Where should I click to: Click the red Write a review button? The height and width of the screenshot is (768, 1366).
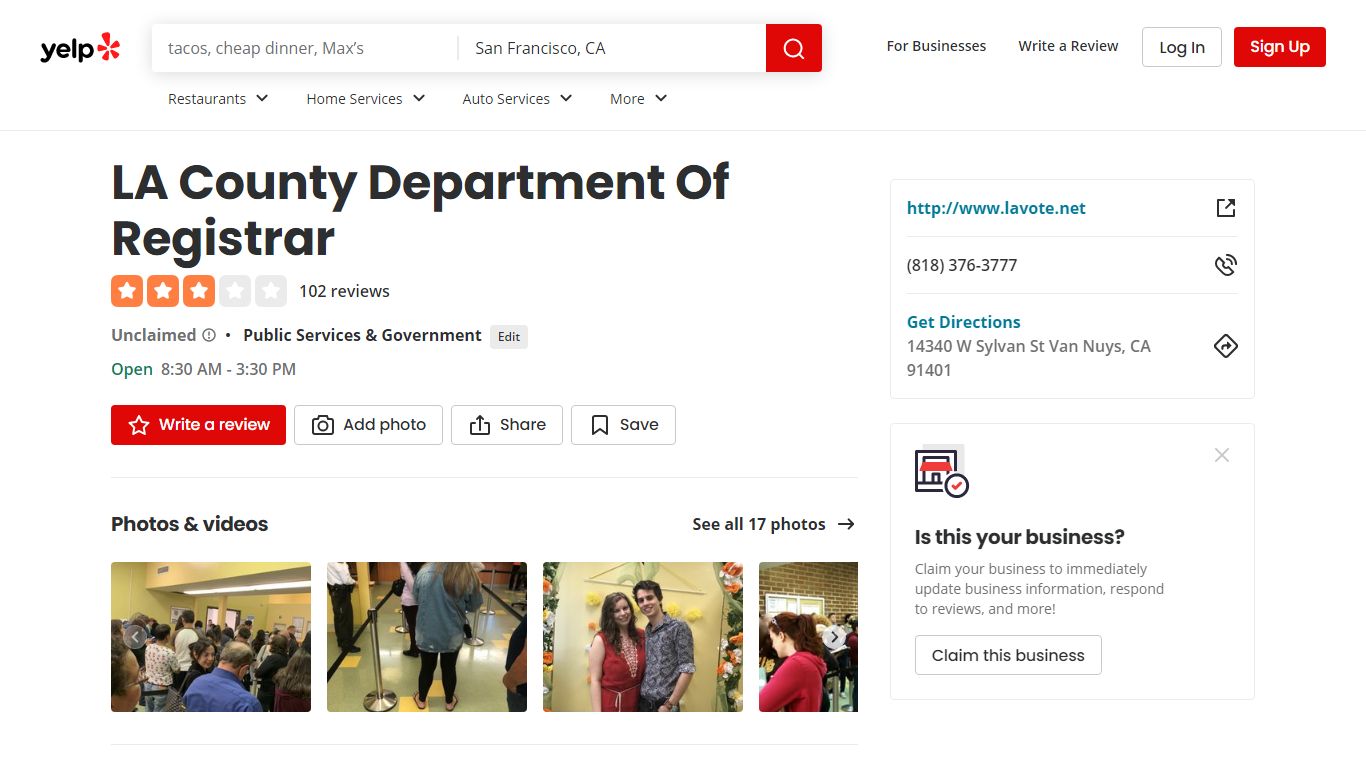(198, 425)
